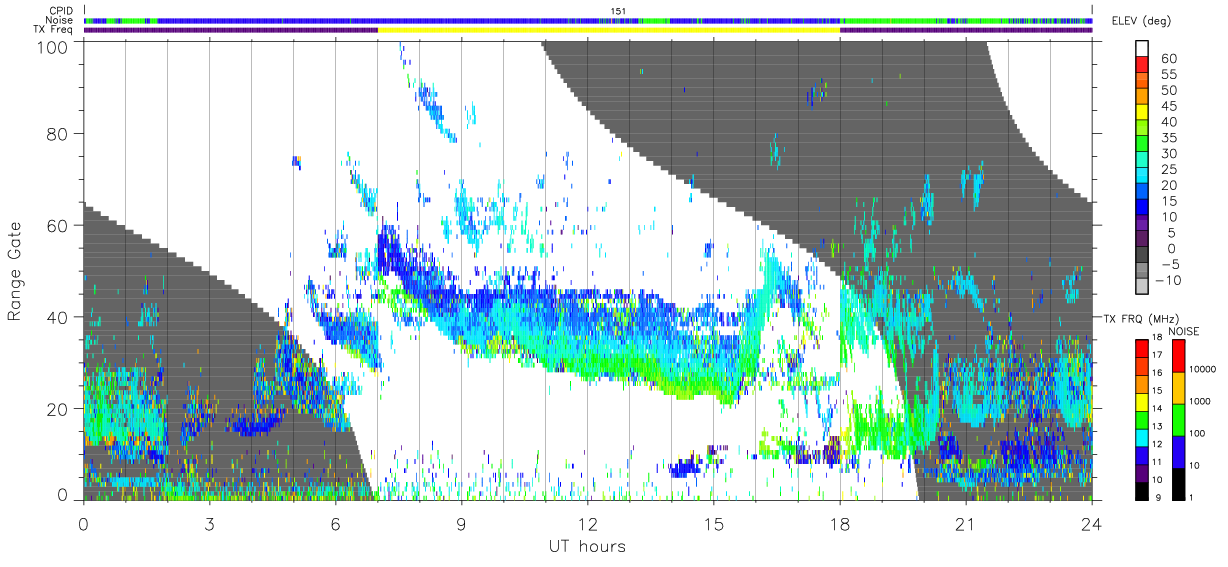Click the '12' UT hours tick label
Viewport: 1228px width, 567px height.
click(588, 523)
